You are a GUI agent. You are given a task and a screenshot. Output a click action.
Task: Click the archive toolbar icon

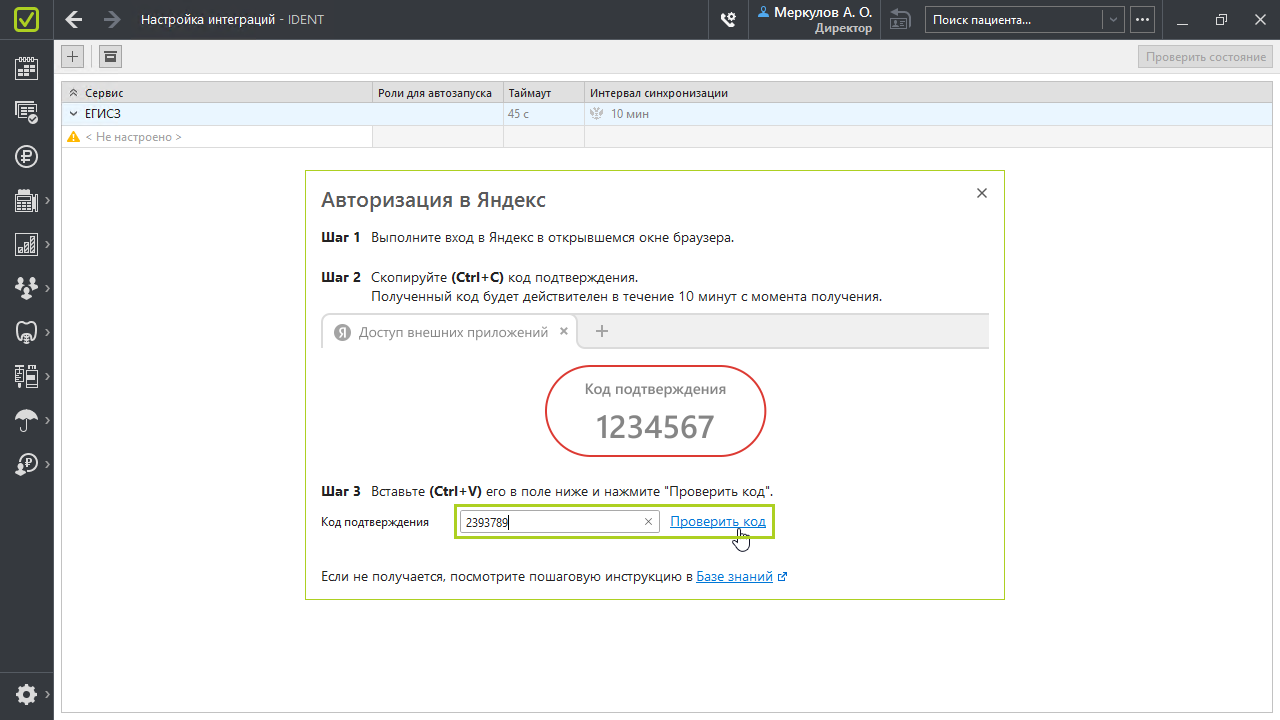pyautogui.click(x=110, y=57)
